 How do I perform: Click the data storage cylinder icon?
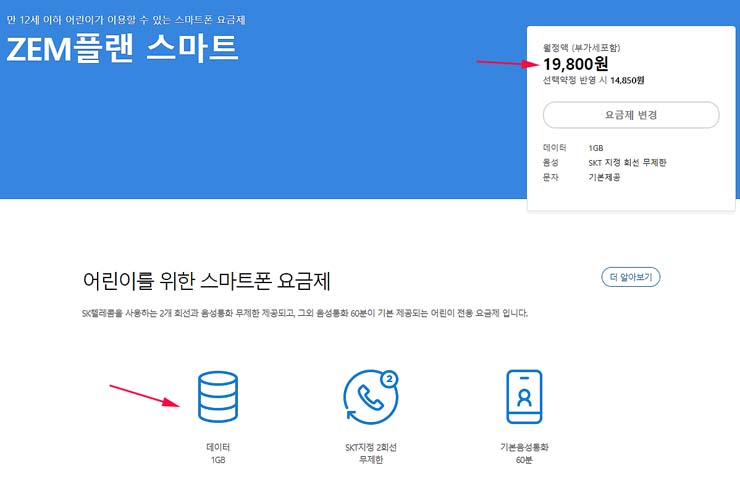(218, 397)
